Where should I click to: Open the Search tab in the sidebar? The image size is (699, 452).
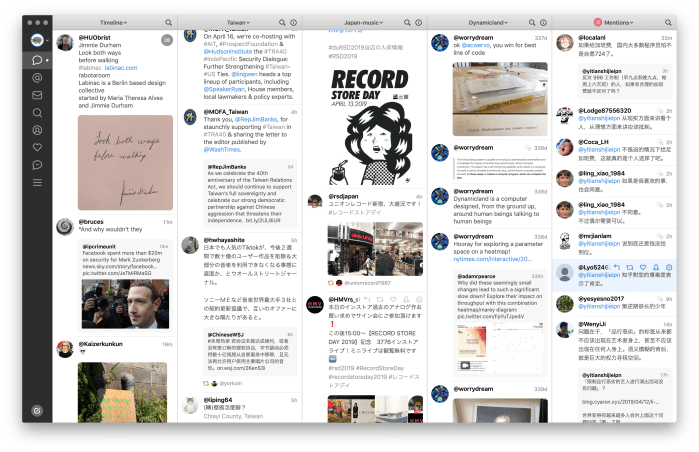(37, 112)
